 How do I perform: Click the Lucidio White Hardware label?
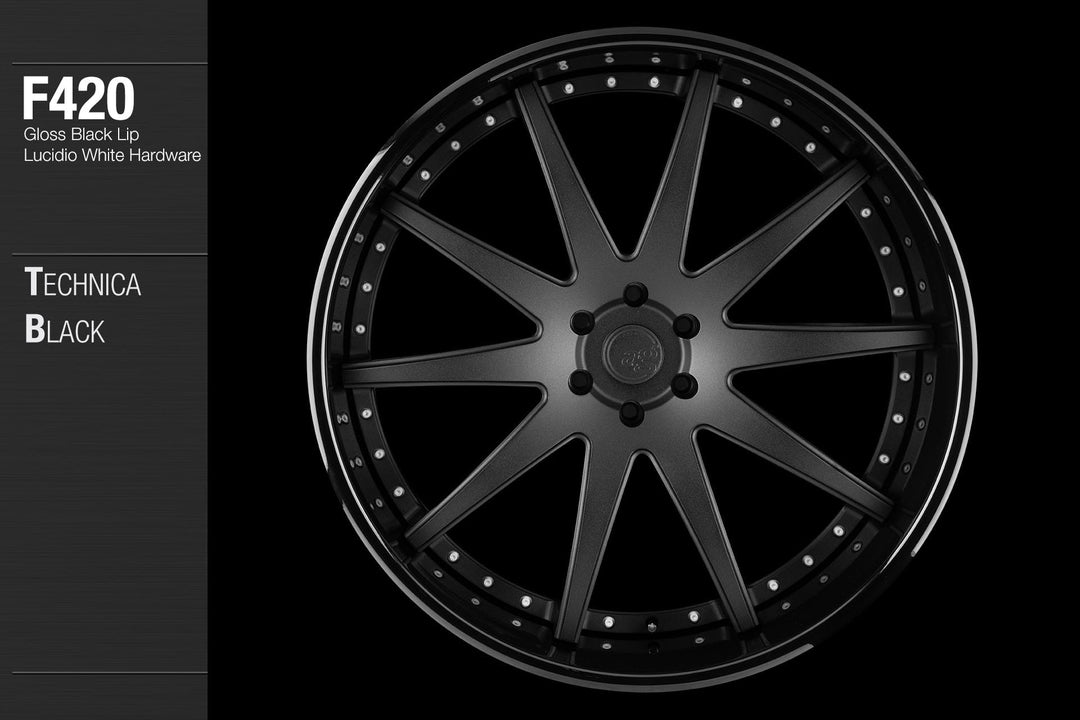[x=112, y=155]
